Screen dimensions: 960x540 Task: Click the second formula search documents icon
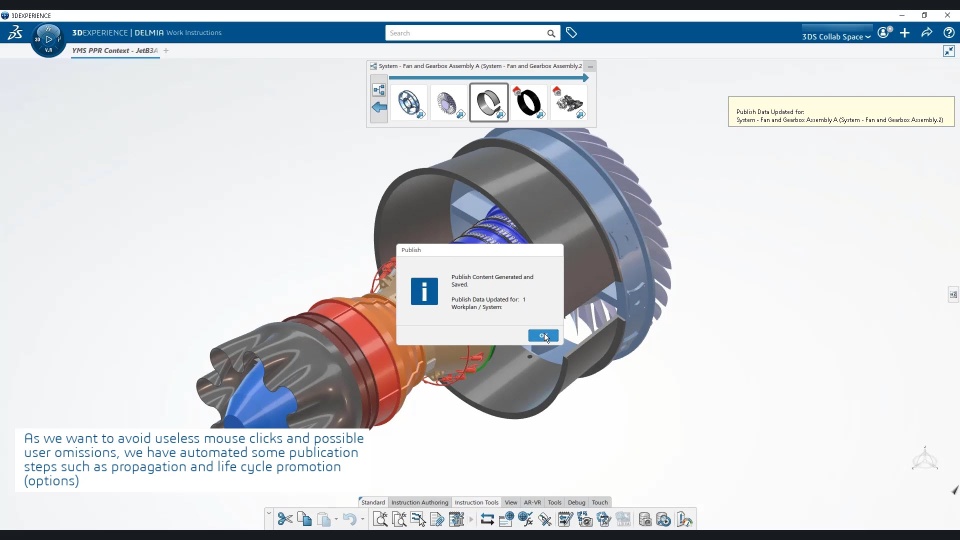tap(399, 520)
